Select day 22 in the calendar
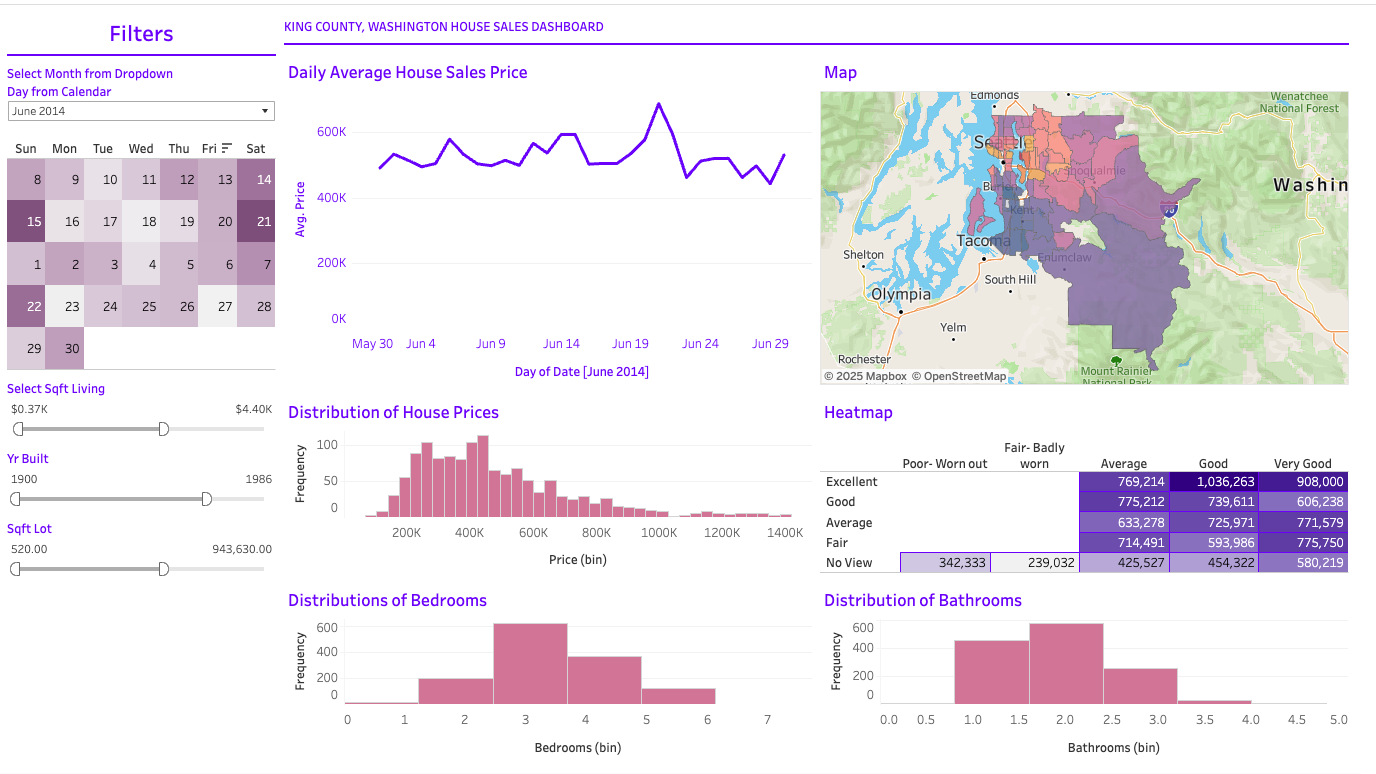This screenshot has height=774, width=1376. (26, 307)
